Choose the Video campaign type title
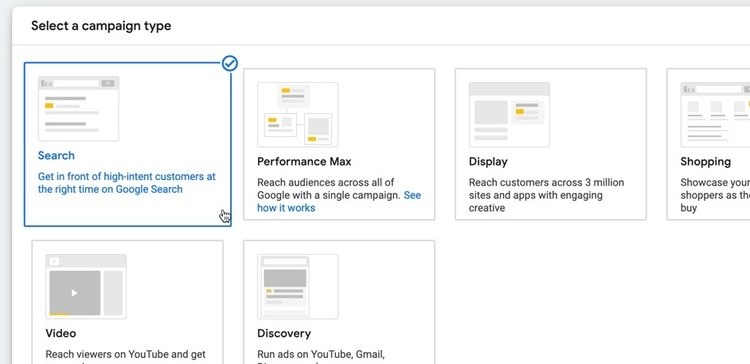750x364 pixels. (61, 333)
